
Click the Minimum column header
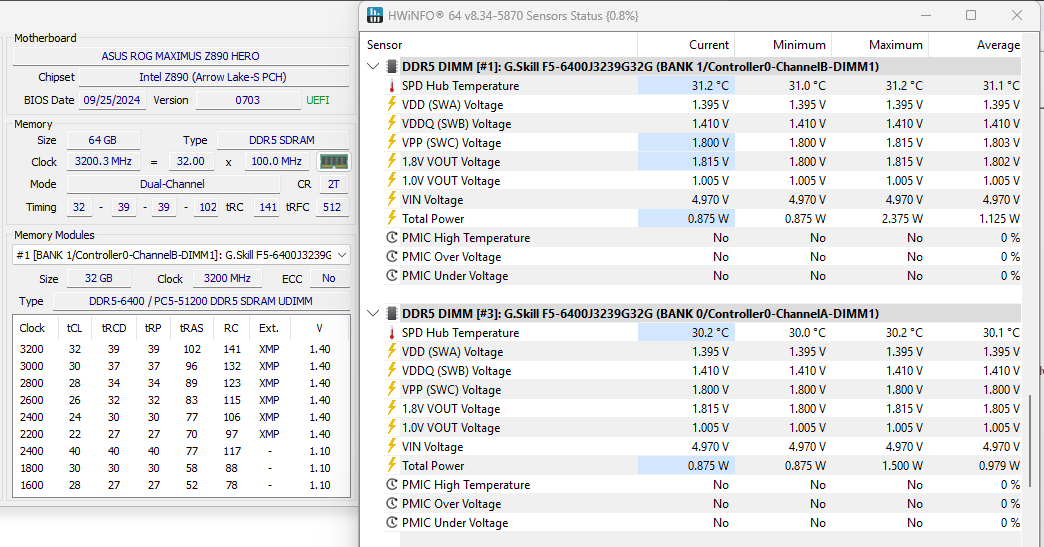tap(783, 45)
